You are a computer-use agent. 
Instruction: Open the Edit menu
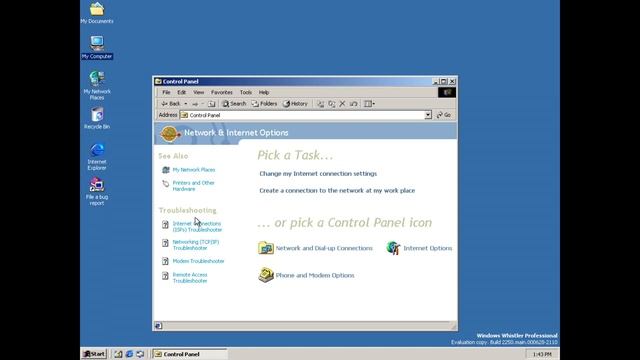(182, 93)
